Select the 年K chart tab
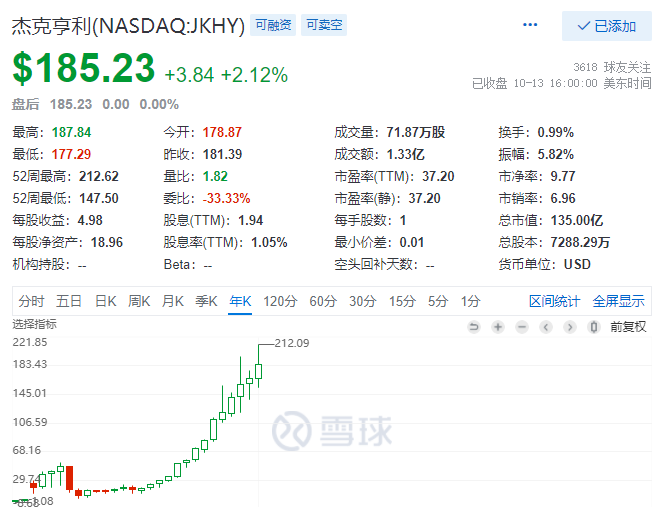This screenshot has width=670, height=507. pos(240,301)
